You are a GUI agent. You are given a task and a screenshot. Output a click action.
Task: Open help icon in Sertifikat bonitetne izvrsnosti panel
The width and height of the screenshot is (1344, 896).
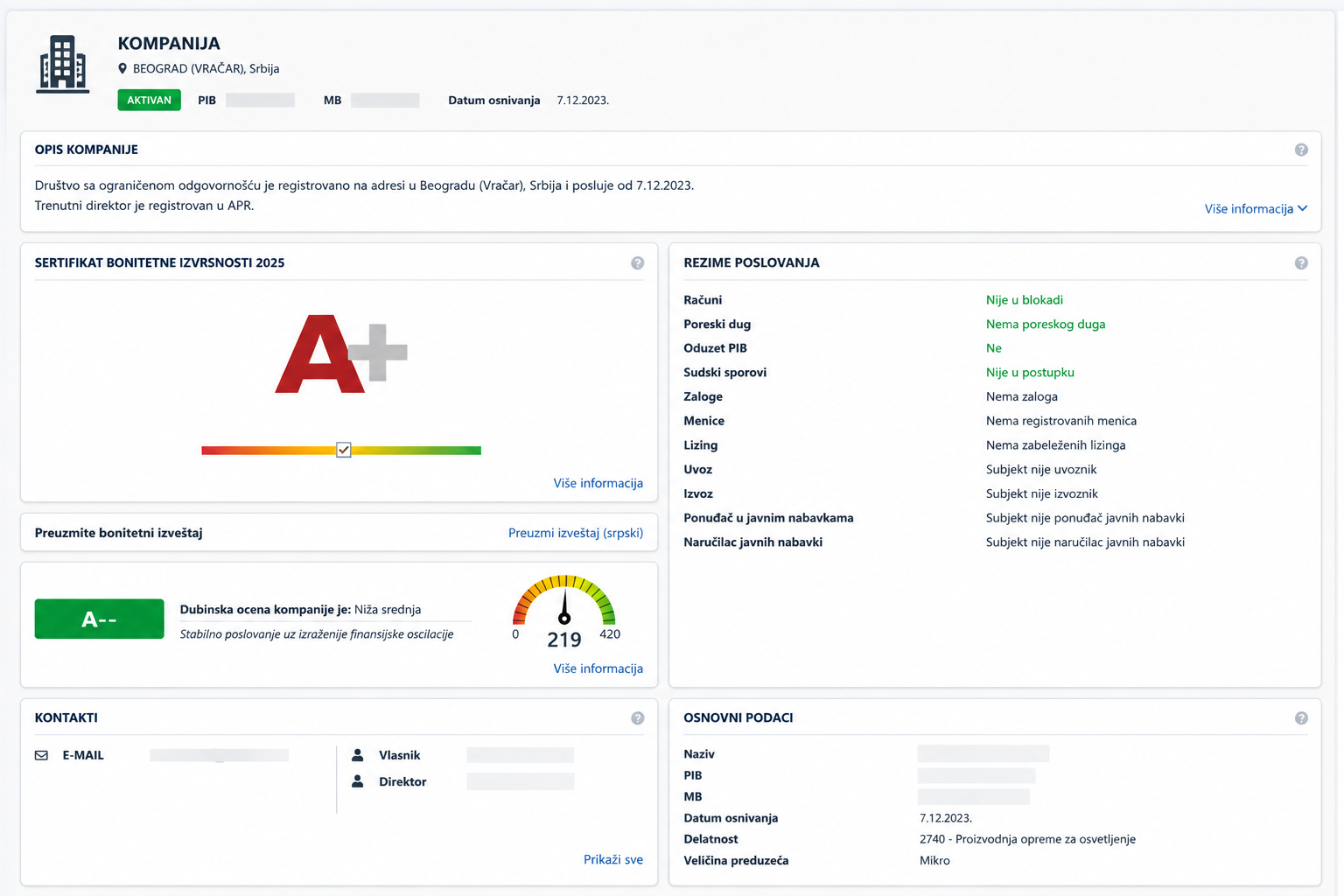coord(637,262)
